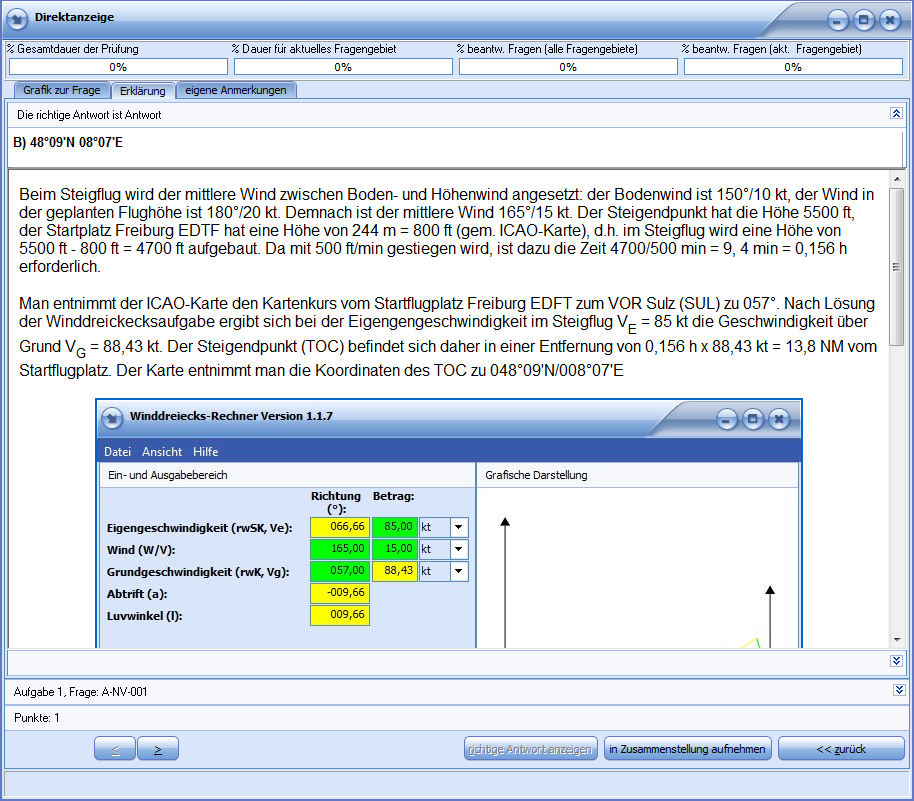Click the Winddreiecks-Rechner logo icon

(112, 418)
